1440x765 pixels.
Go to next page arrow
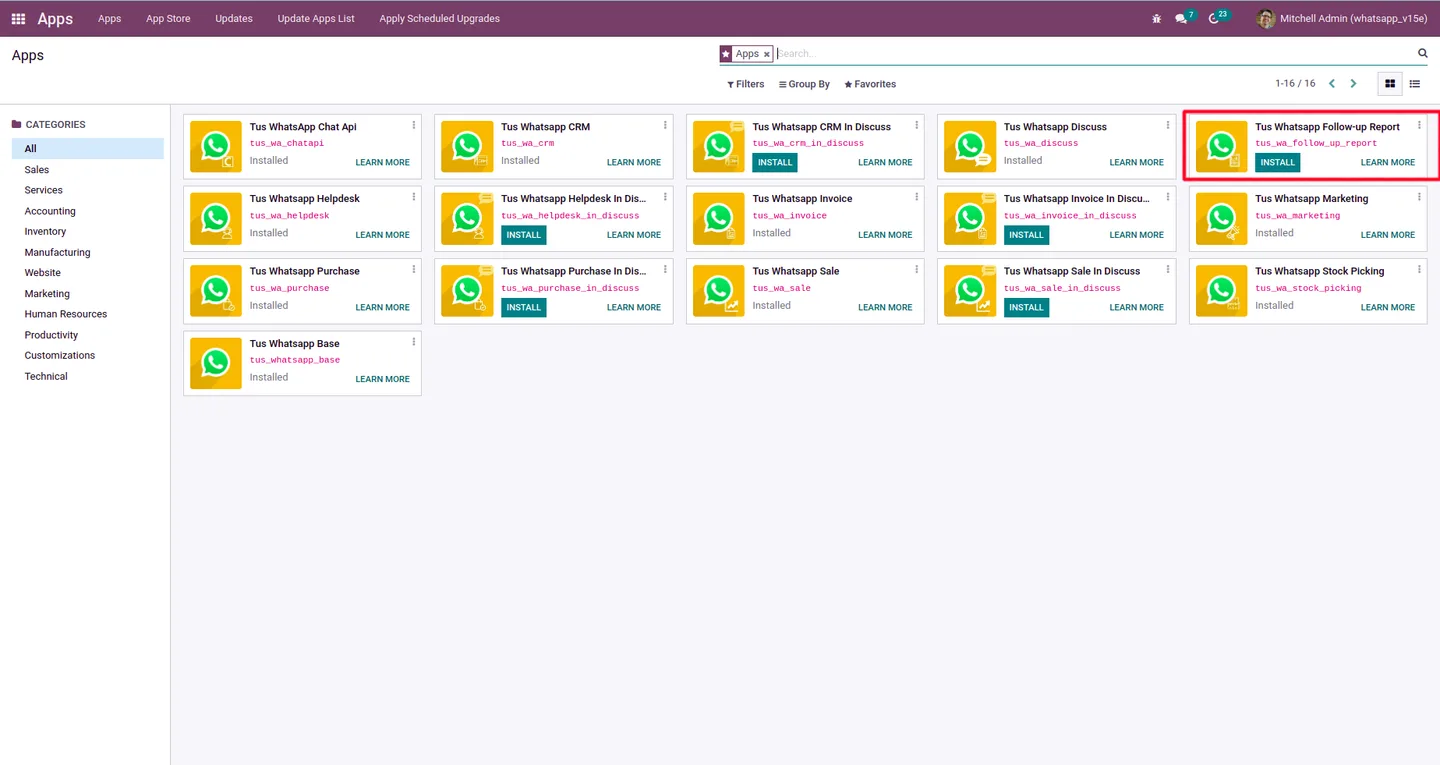pos(1353,84)
